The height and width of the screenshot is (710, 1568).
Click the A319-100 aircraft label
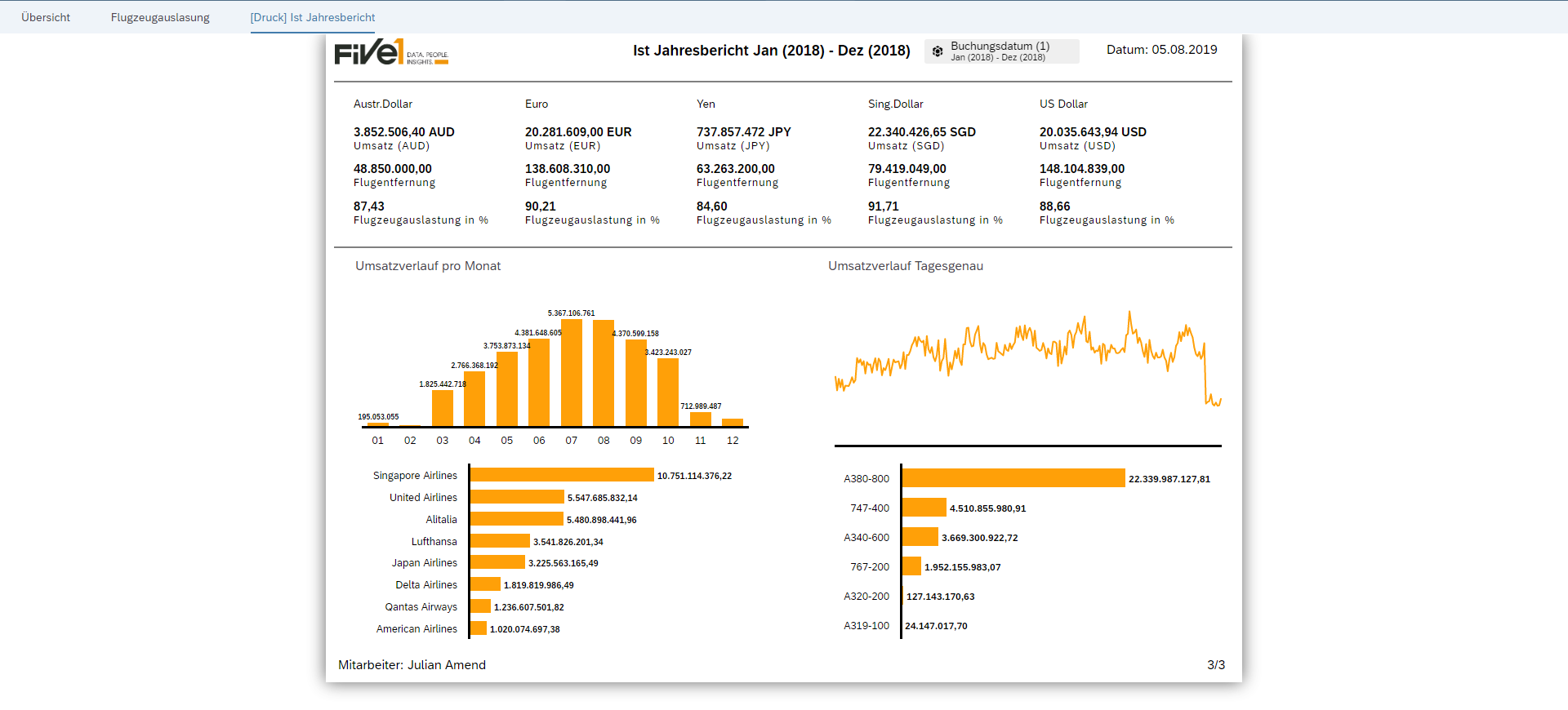(x=866, y=626)
